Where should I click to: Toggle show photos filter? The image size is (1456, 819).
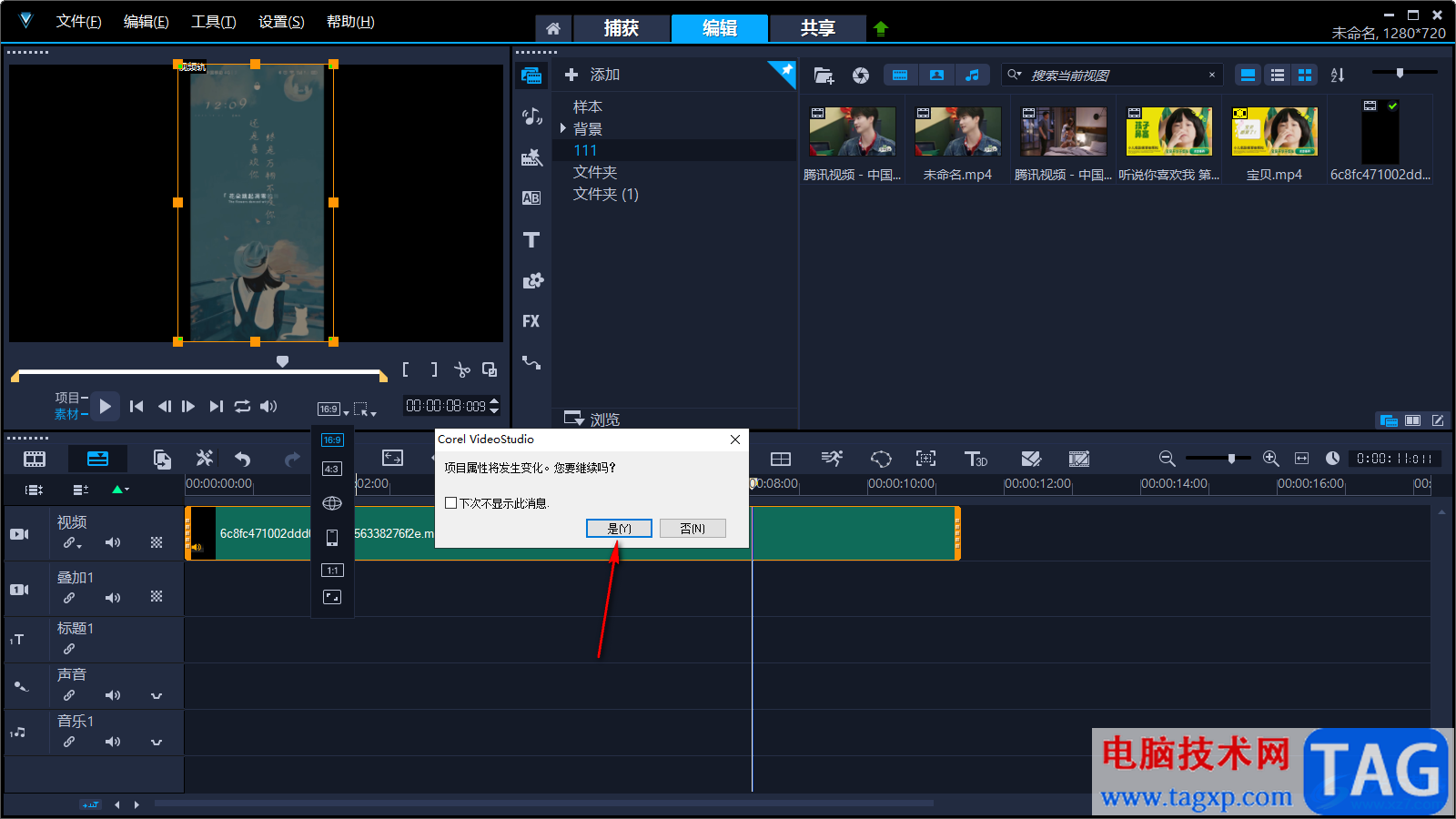coord(936,76)
